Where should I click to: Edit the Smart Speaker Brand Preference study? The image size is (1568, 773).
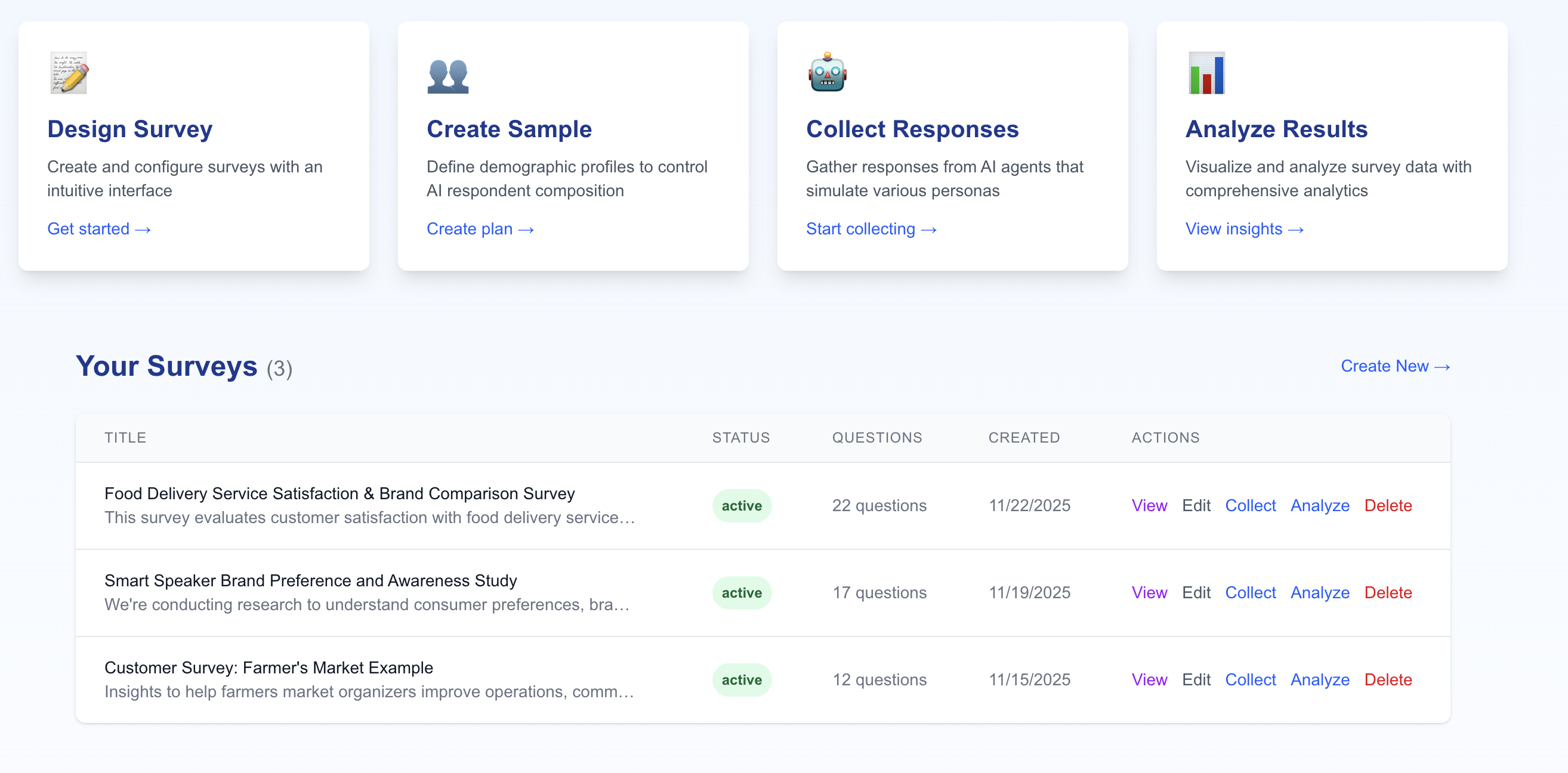click(x=1196, y=592)
